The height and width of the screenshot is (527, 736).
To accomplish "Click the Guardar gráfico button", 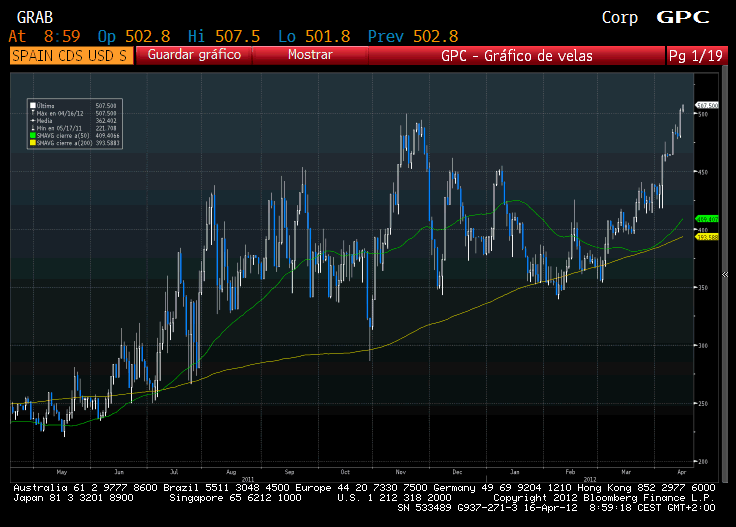I will (194, 55).
